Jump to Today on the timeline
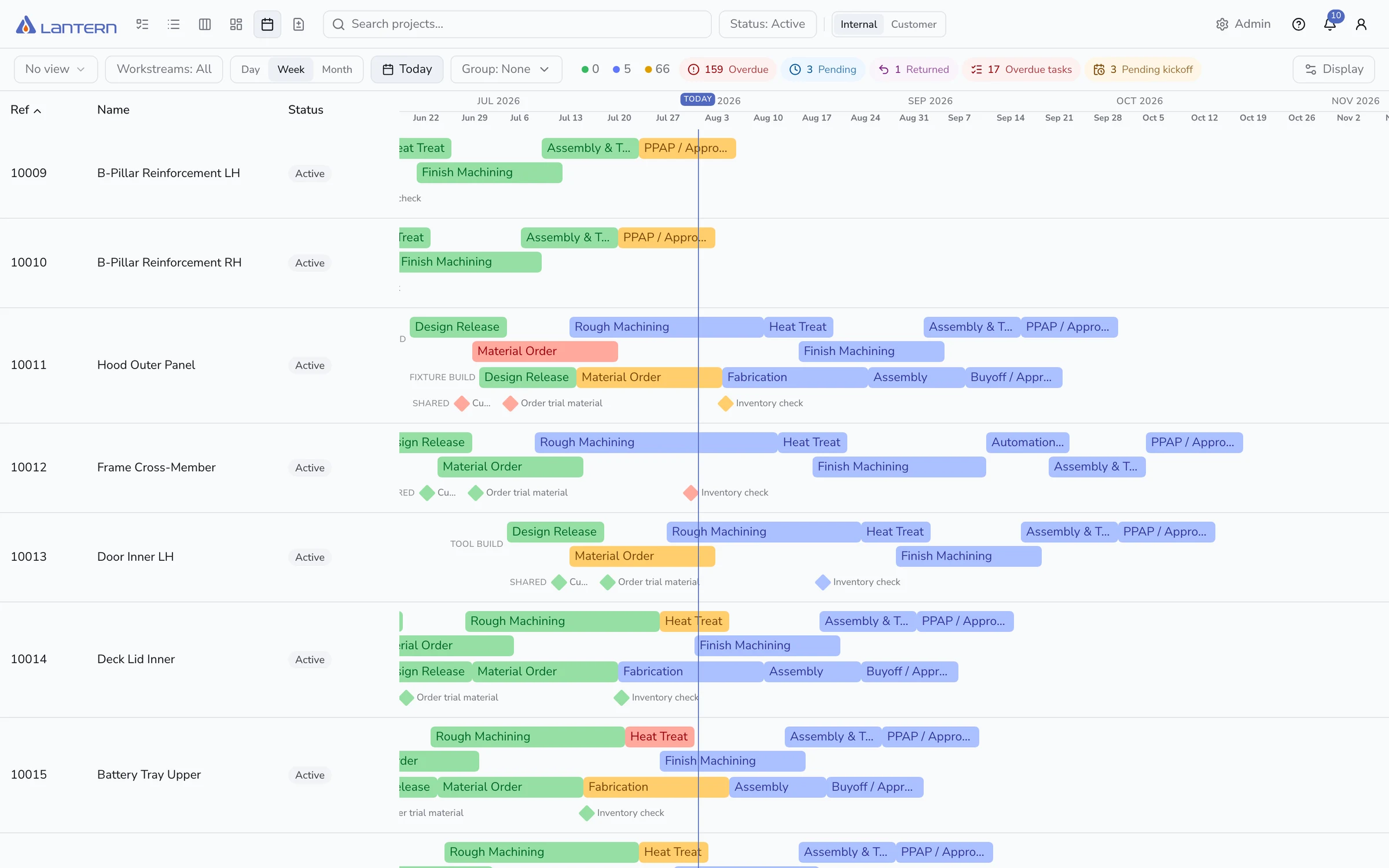The width and height of the screenshot is (1389, 868). pyautogui.click(x=407, y=69)
